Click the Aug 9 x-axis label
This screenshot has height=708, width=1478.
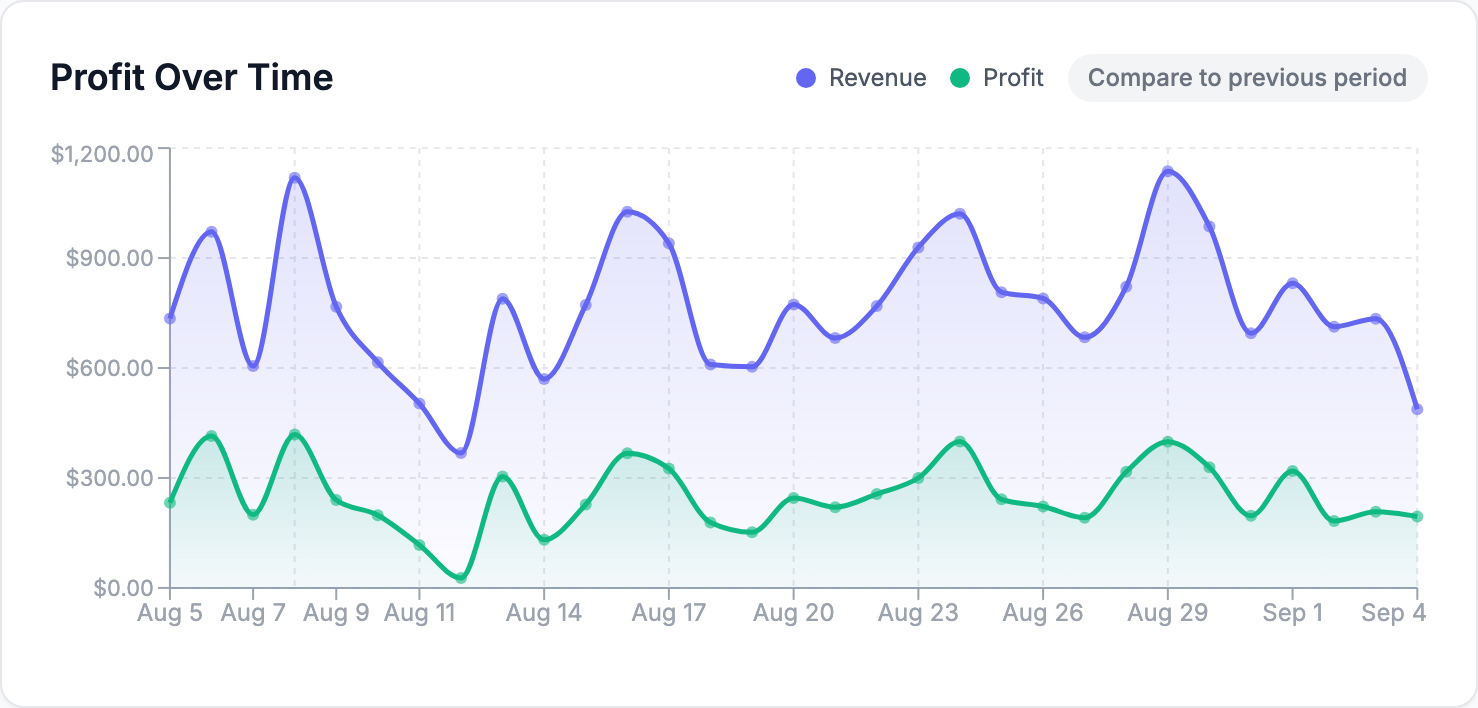click(x=336, y=613)
